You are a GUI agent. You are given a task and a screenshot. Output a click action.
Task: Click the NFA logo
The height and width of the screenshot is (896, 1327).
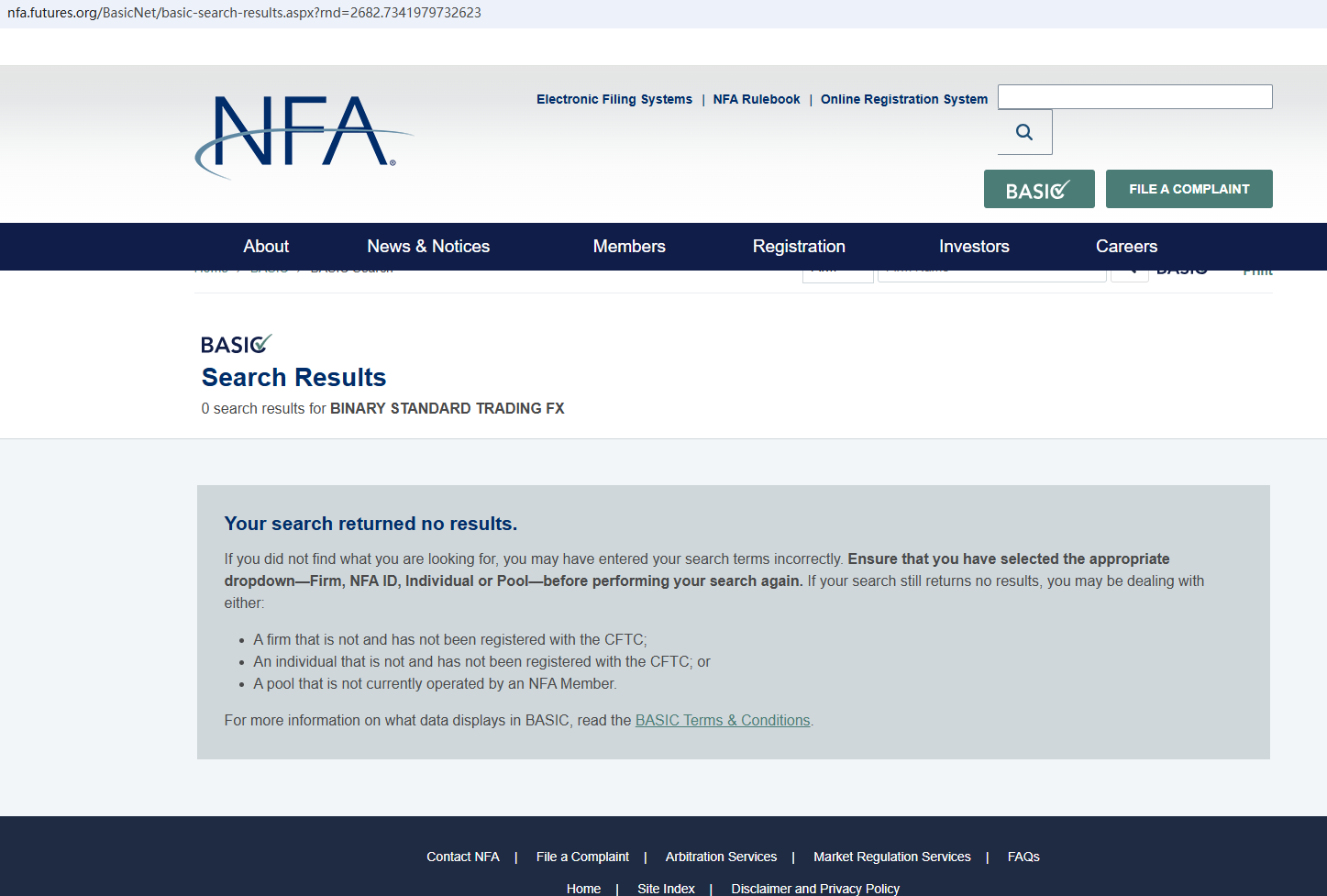tap(304, 136)
